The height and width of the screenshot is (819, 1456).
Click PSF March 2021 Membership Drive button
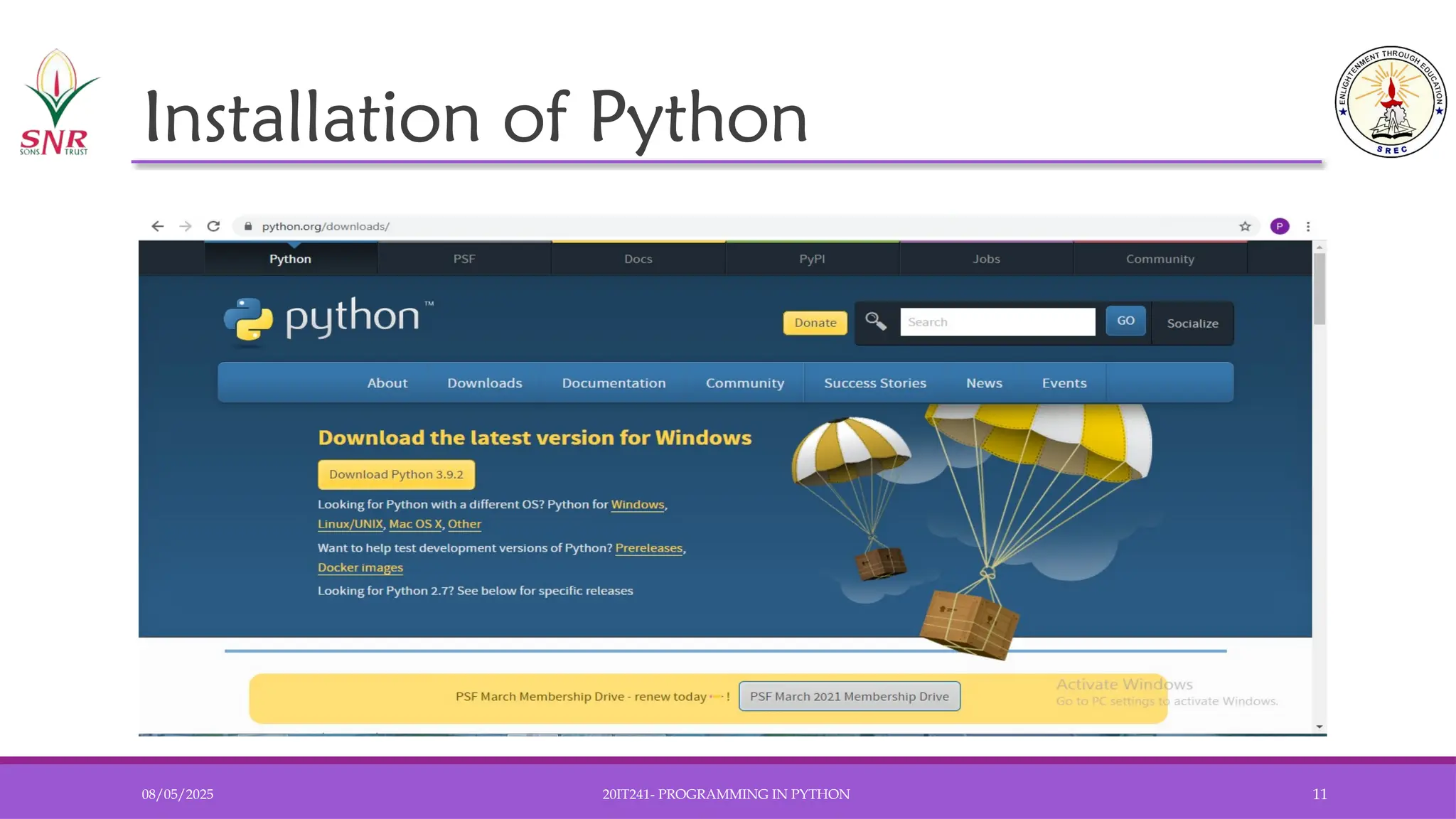tap(850, 697)
